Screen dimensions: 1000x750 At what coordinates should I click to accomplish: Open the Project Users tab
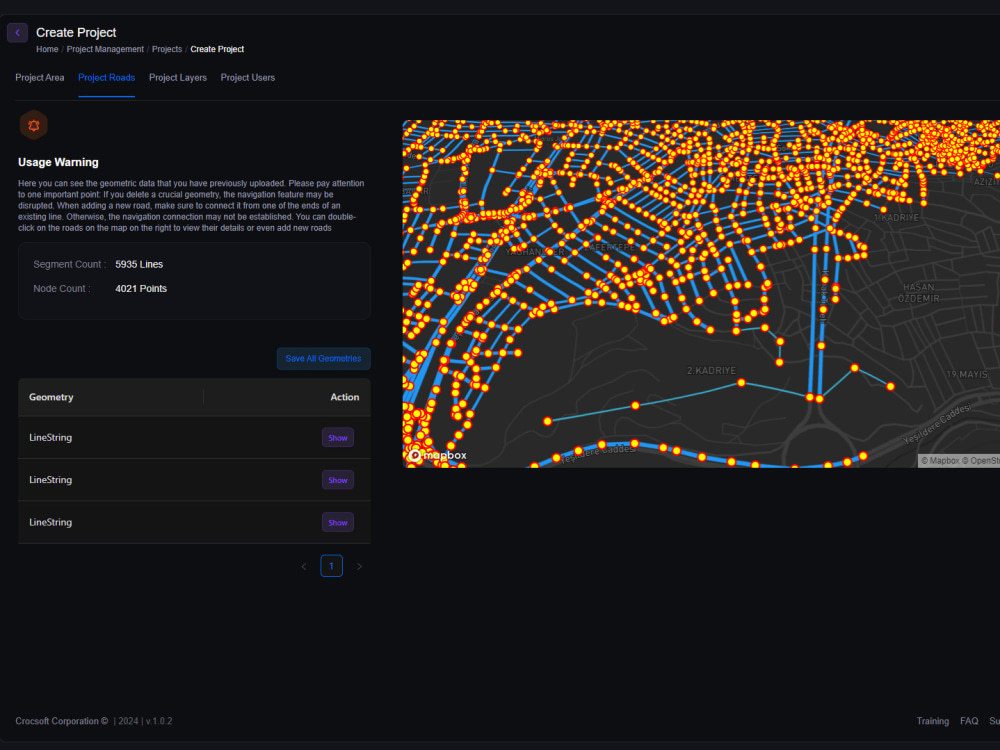247,78
